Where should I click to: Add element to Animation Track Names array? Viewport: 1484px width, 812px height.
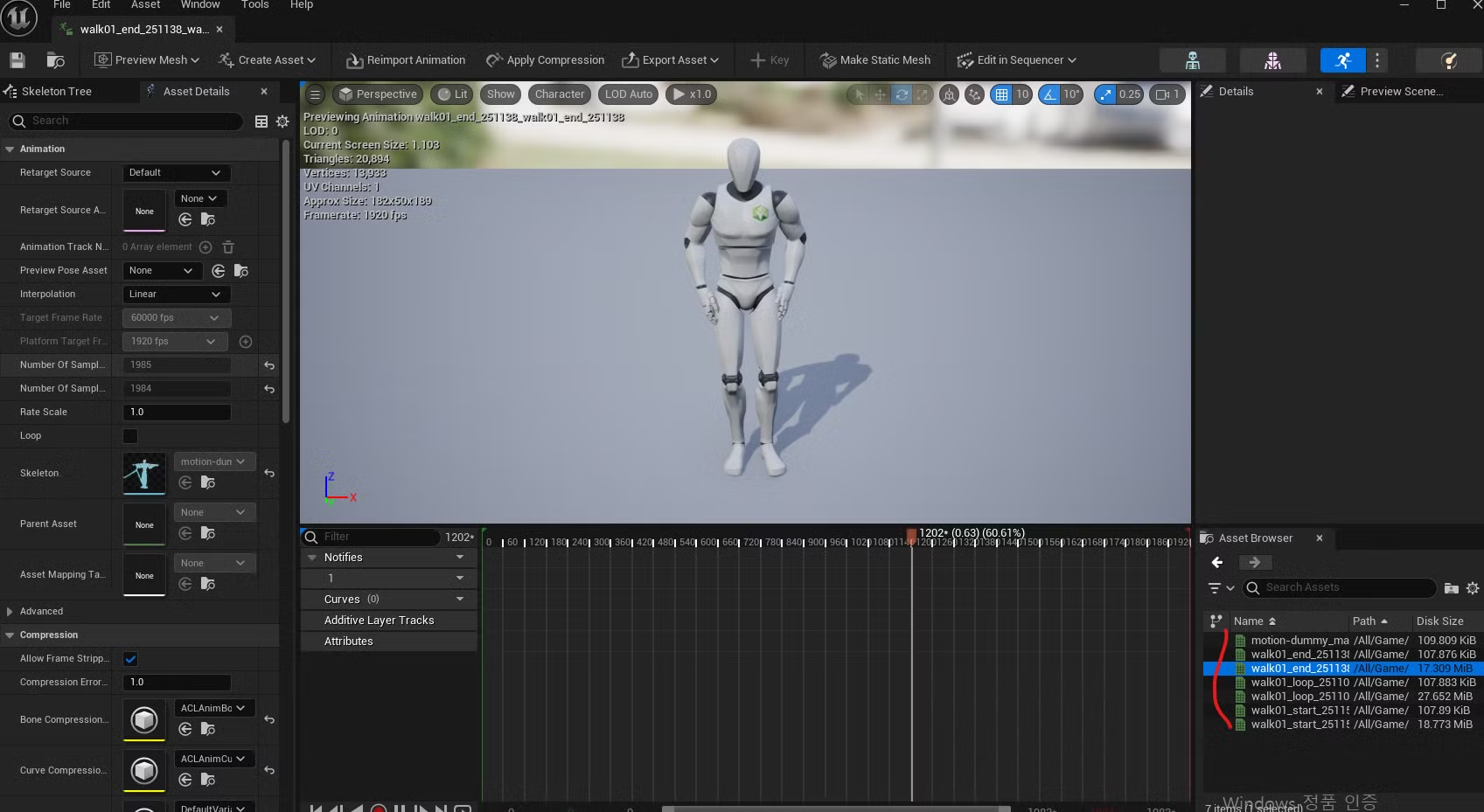pyautogui.click(x=206, y=247)
